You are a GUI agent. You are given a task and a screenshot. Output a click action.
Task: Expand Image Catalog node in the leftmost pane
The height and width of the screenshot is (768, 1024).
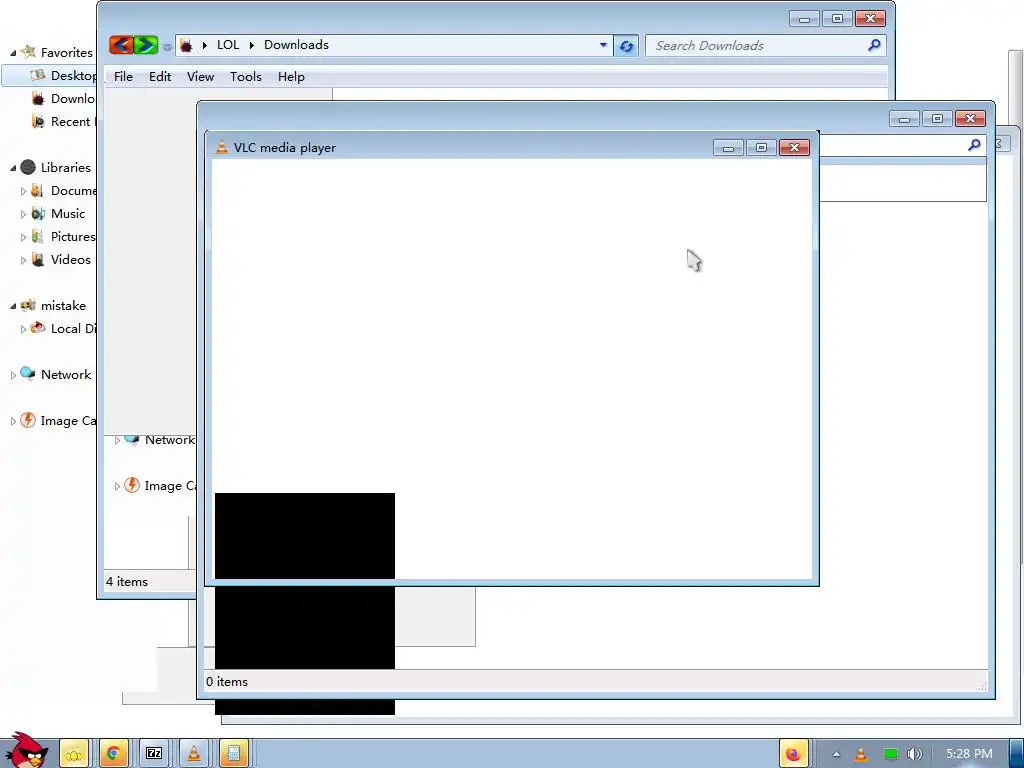[x=13, y=421]
